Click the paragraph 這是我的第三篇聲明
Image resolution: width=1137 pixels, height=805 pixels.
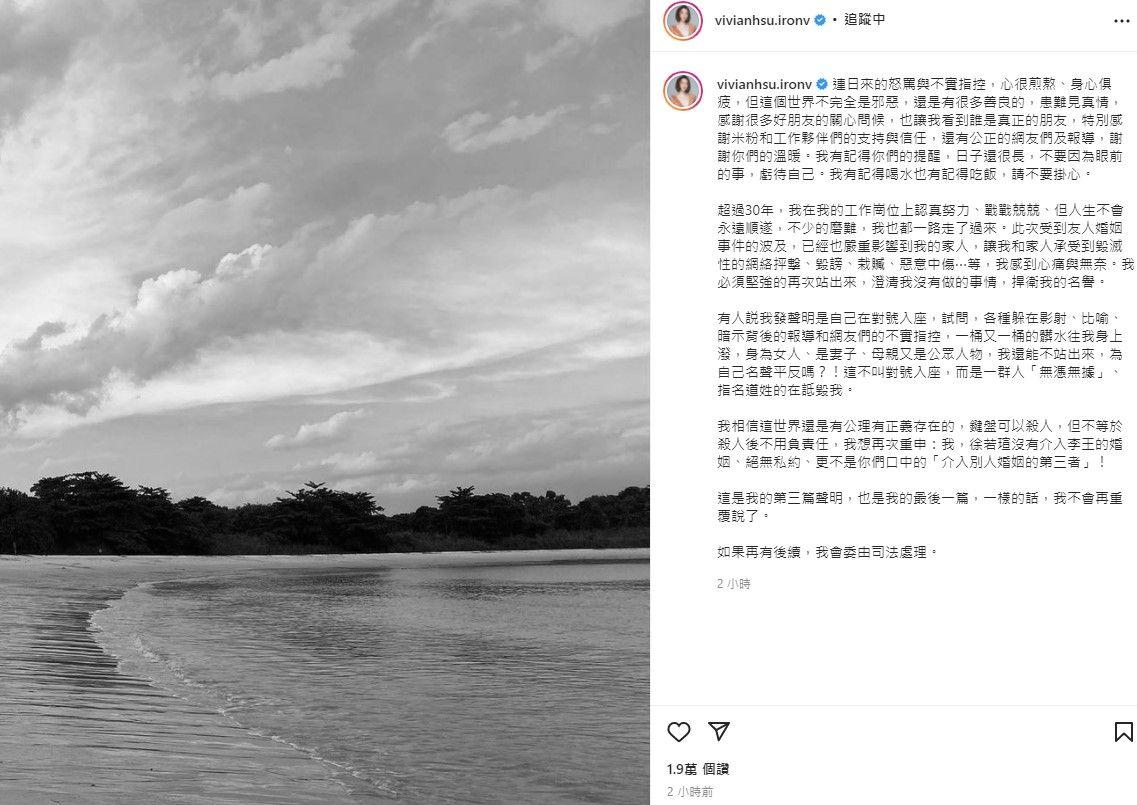tap(920, 507)
